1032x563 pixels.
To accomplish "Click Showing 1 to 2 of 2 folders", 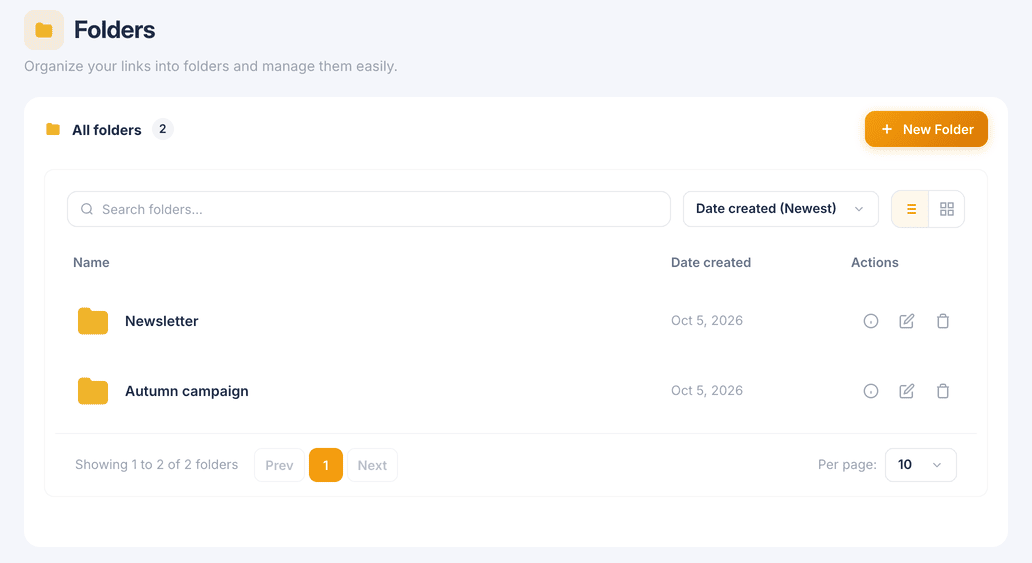I will coord(157,464).
